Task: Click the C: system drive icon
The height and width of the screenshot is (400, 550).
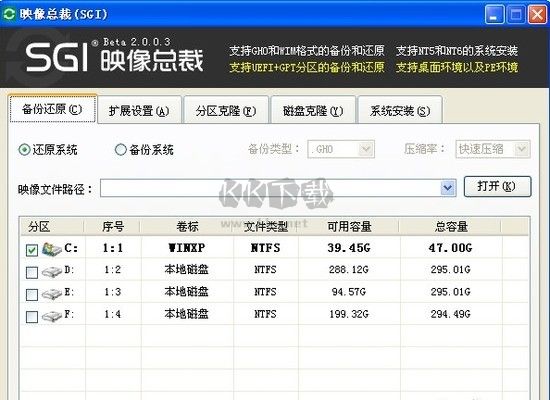Action: (x=52, y=249)
